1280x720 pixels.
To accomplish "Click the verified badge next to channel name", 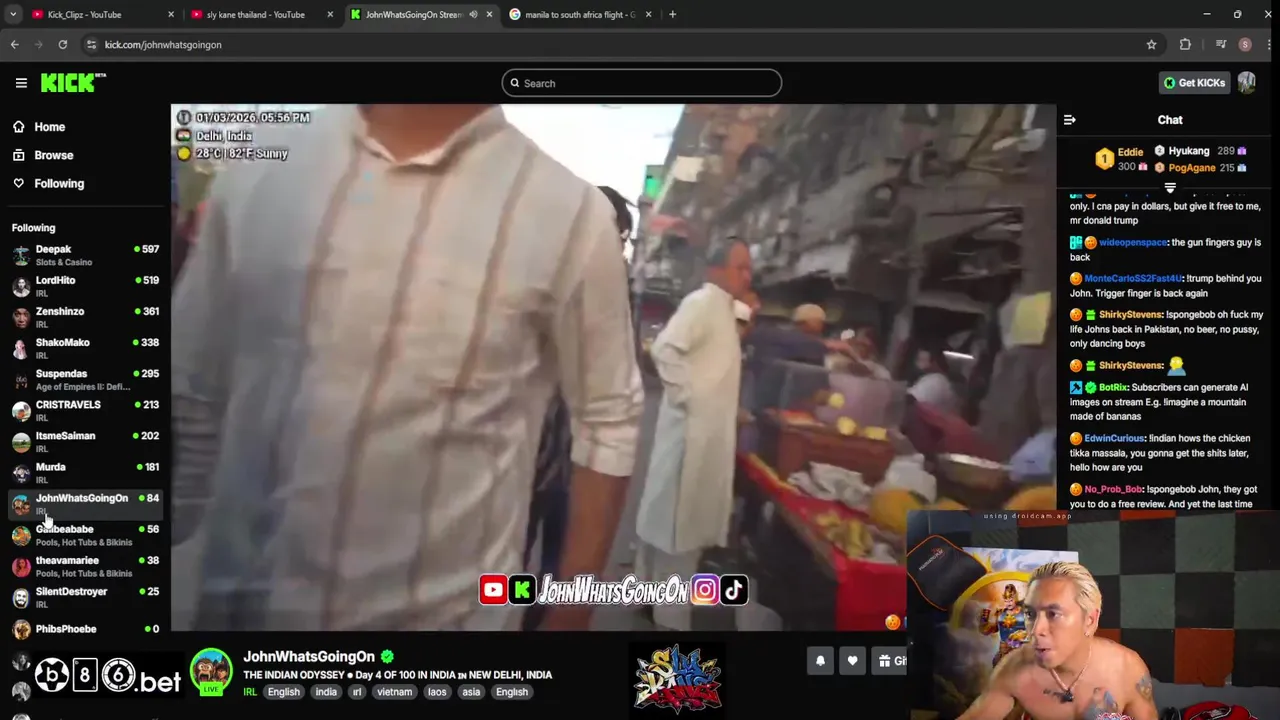I will click(387, 656).
